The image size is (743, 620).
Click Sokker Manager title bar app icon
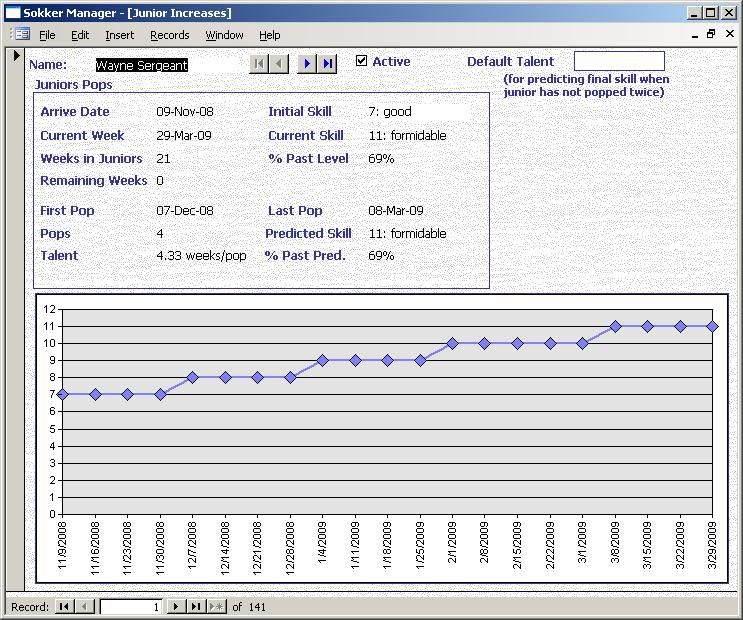(x=11, y=12)
